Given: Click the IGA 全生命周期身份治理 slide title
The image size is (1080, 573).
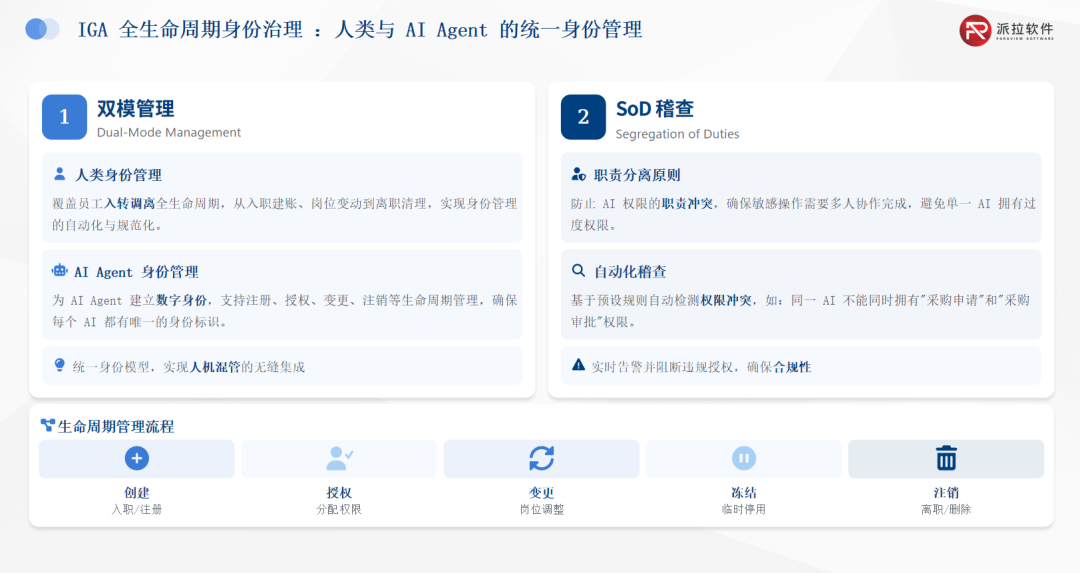Looking at the screenshot, I should pos(360,30).
